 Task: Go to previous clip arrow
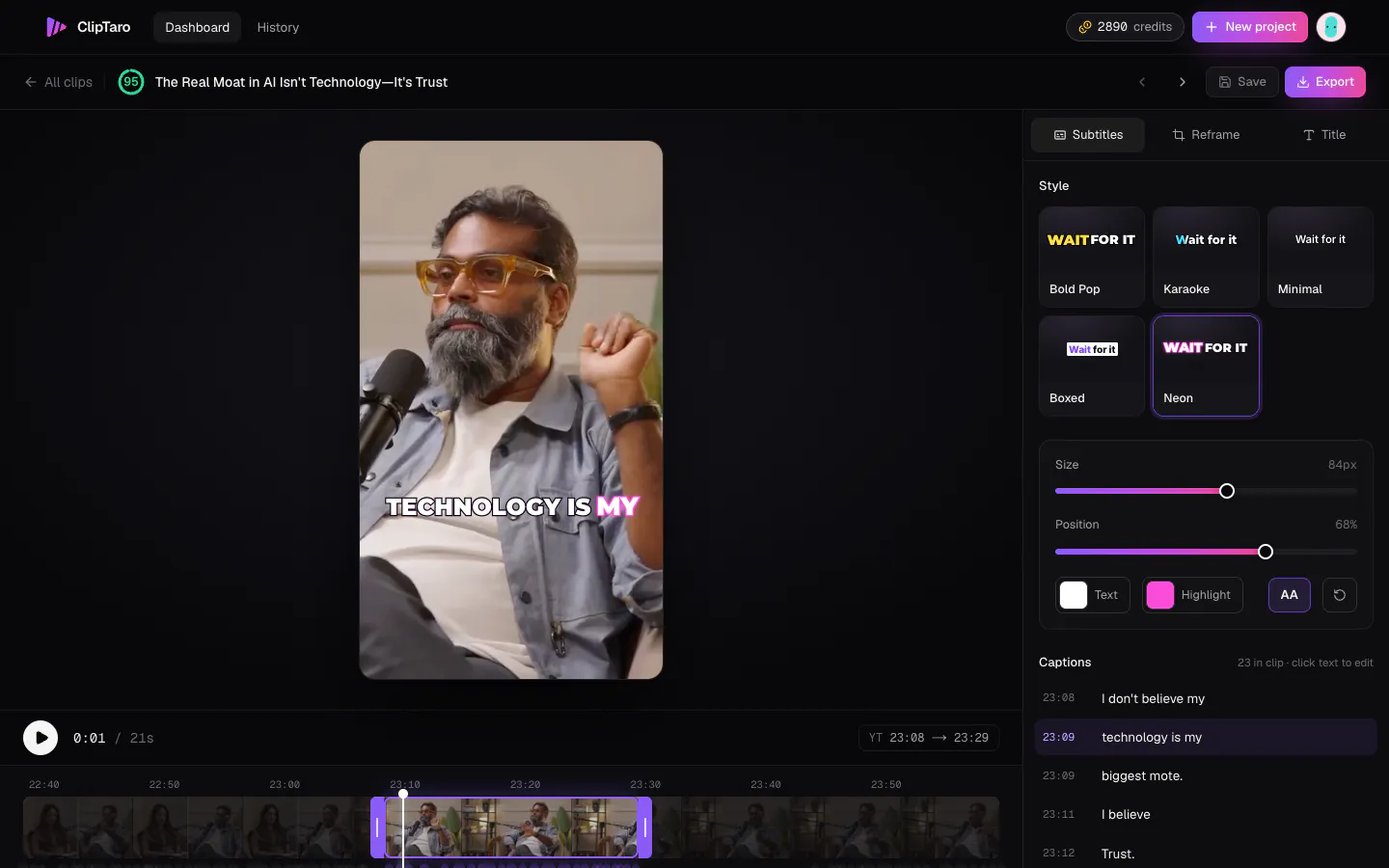click(x=1142, y=82)
